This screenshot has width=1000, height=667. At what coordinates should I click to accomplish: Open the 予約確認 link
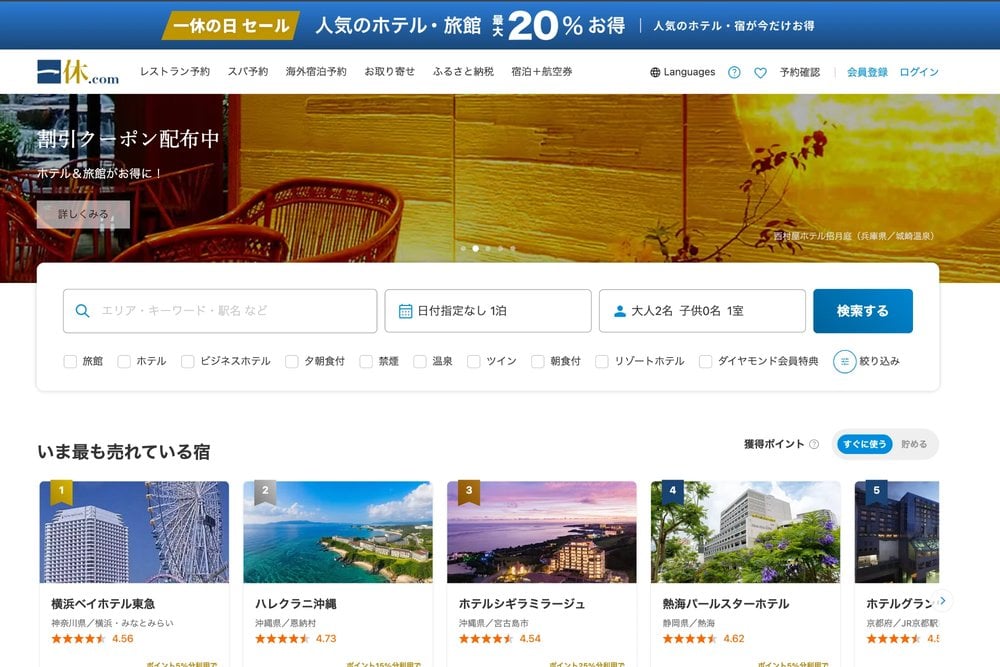[800, 73]
